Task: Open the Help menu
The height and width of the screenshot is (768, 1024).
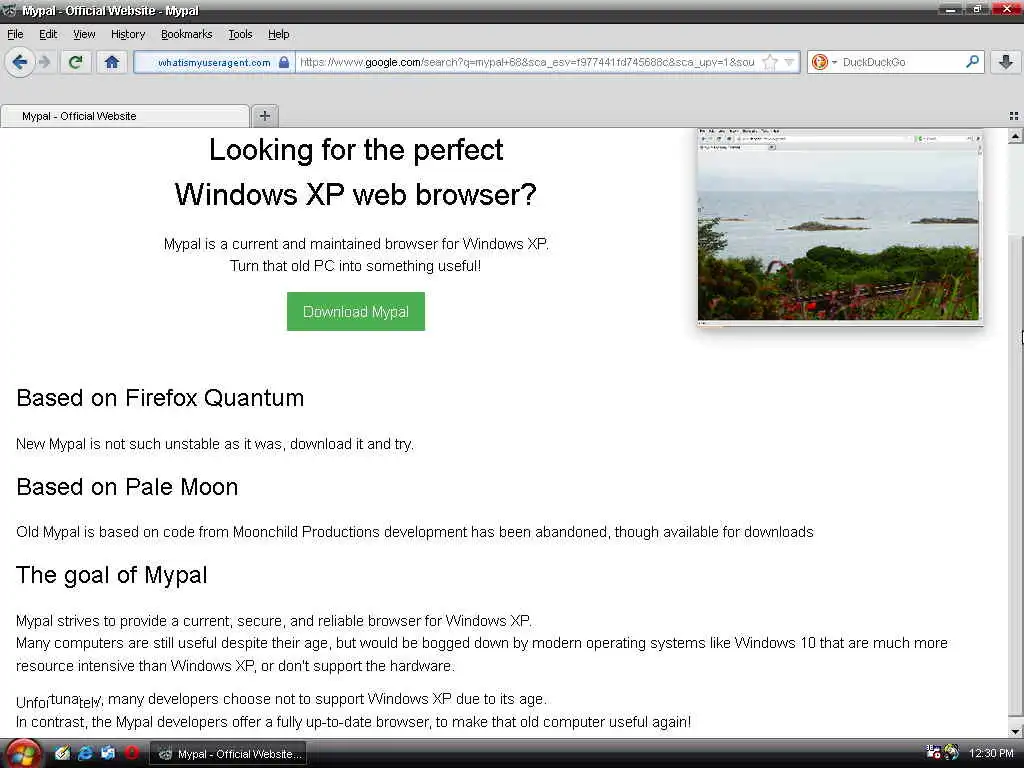Action: point(278,34)
